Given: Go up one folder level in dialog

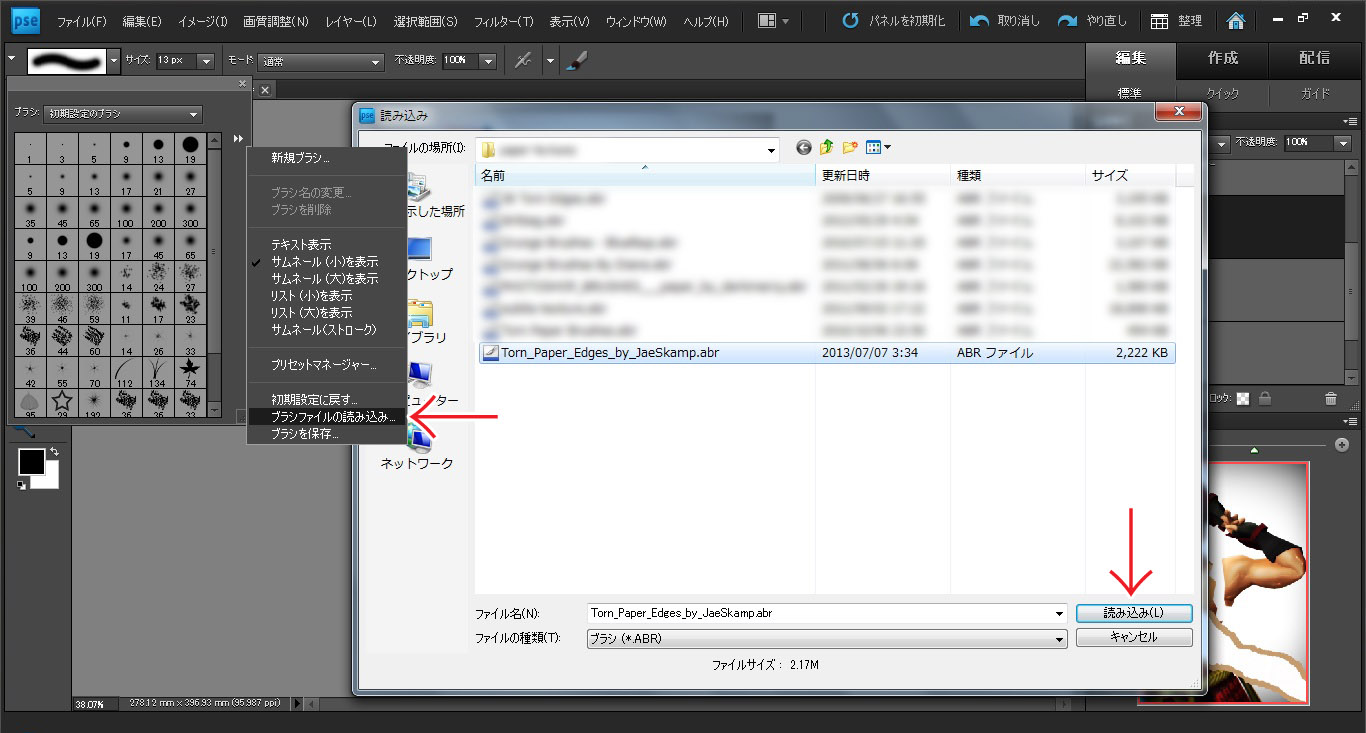Looking at the screenshot, I should coord(827,148).
